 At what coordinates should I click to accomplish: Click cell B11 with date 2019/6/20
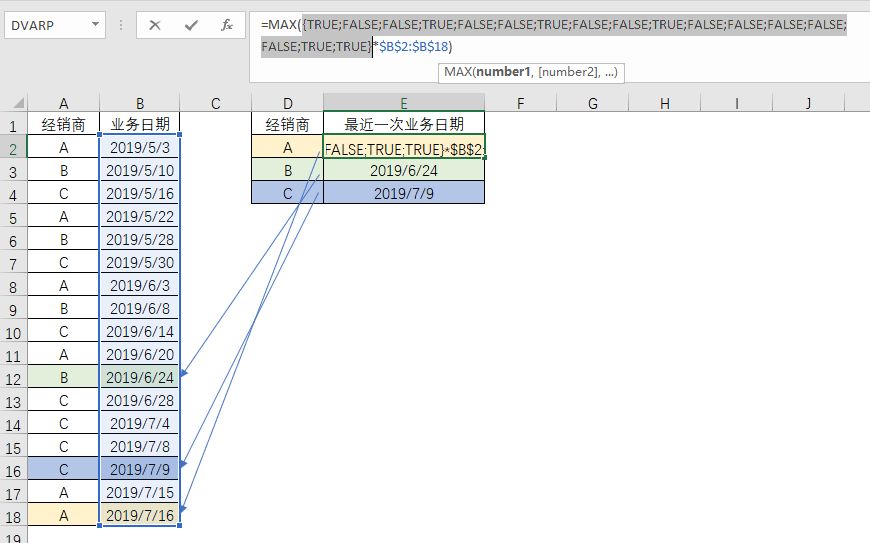click(140, 354)
